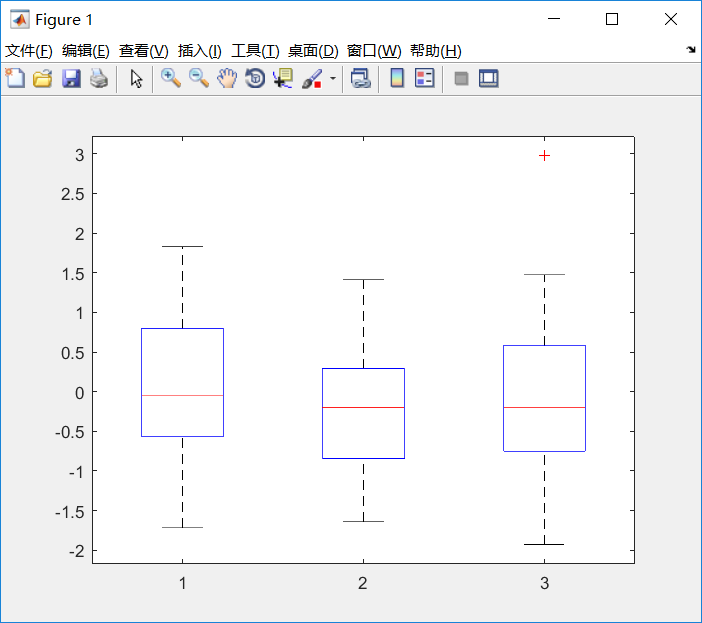Minimize the Figure 1 window

(x=554, y=19)
